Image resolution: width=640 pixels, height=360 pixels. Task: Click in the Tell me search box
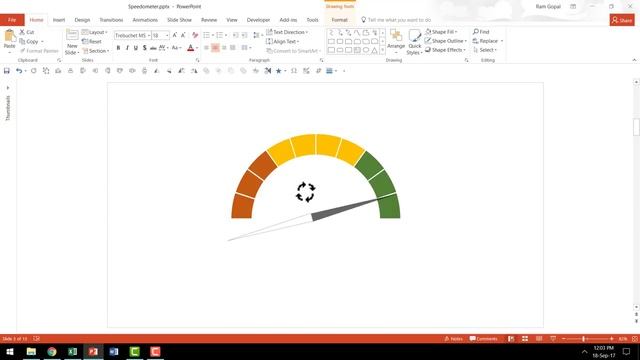[399, 20]
